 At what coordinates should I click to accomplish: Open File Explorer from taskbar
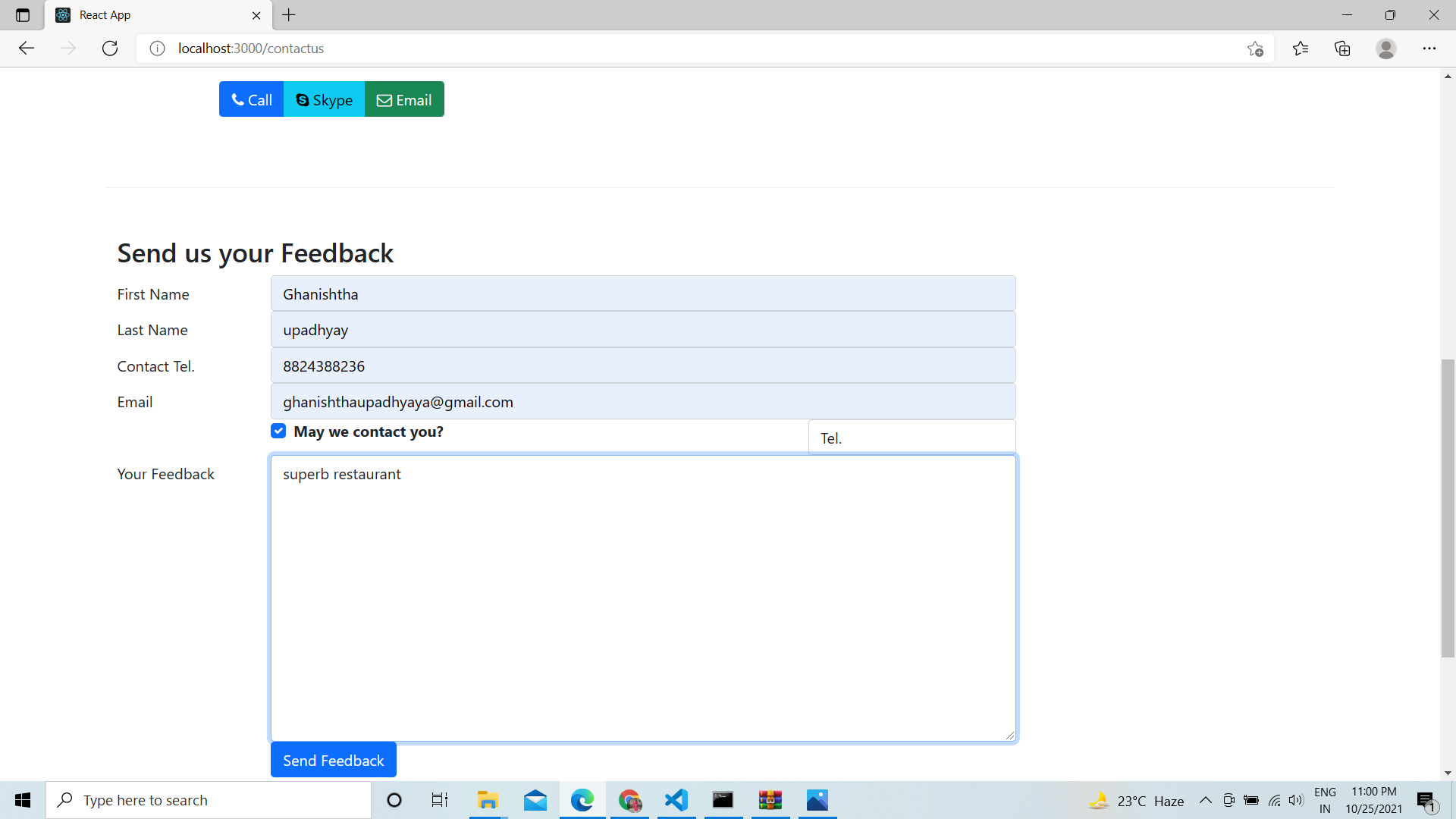488,800
